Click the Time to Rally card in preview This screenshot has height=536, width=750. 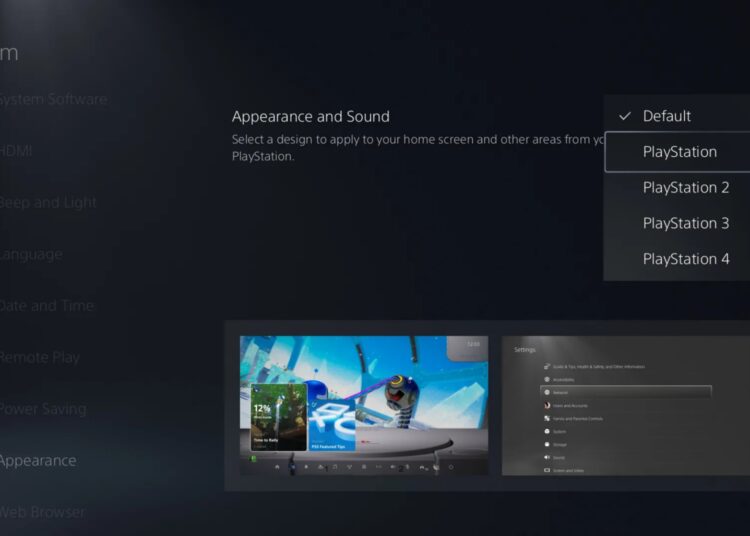[279, 416]
